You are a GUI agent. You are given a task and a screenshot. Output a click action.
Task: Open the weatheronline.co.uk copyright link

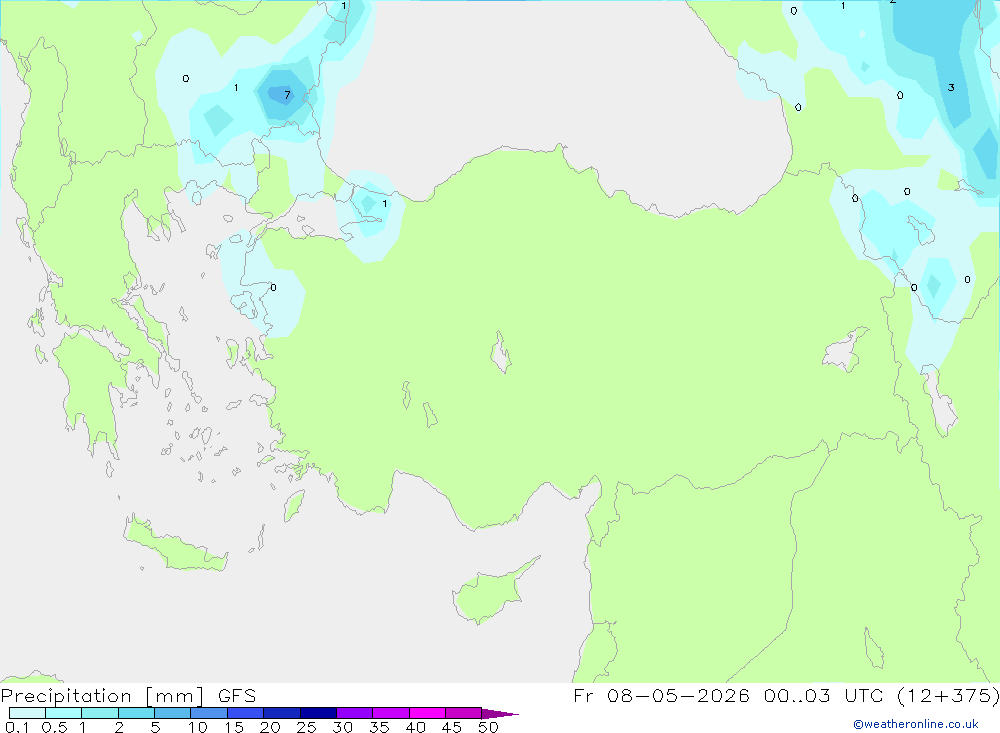coord(916,724)
